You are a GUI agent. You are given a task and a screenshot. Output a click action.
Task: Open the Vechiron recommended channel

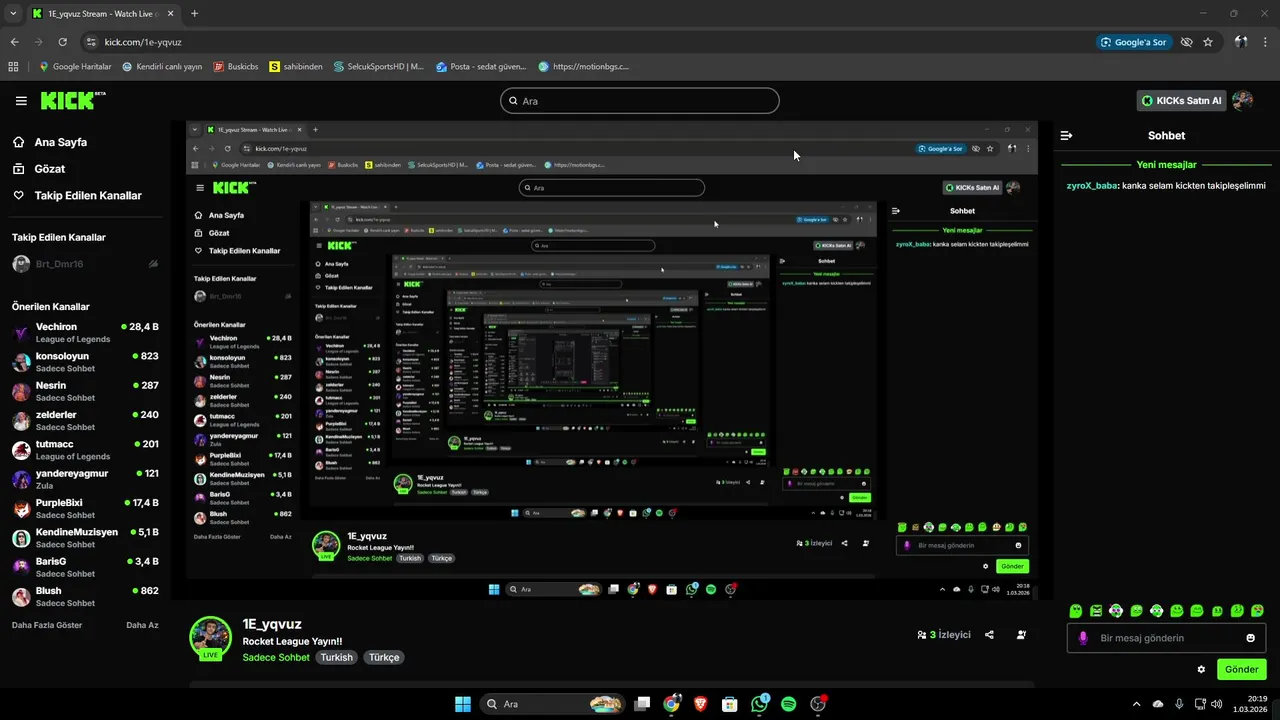[x=85, y=333]
